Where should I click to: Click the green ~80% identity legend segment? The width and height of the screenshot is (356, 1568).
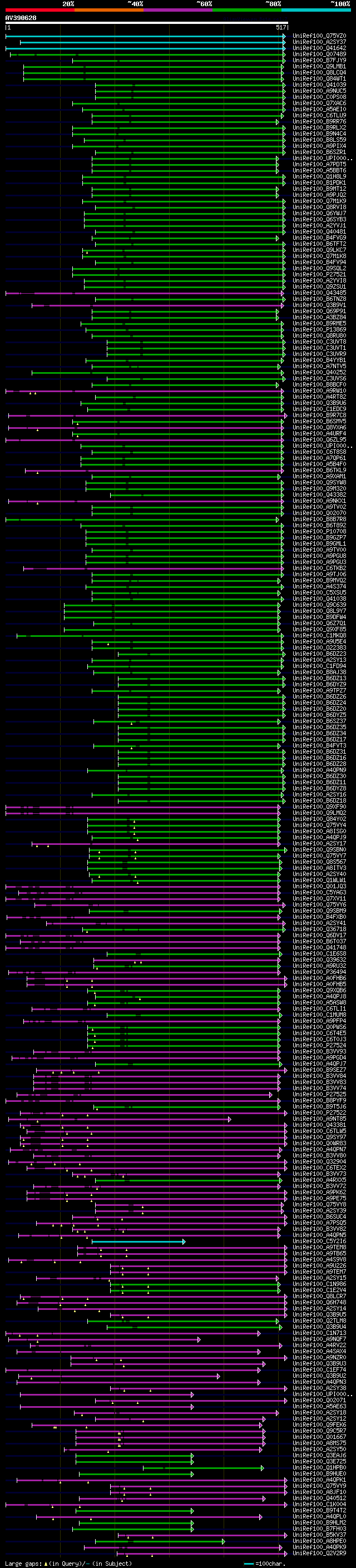click(x=247, y=10)
